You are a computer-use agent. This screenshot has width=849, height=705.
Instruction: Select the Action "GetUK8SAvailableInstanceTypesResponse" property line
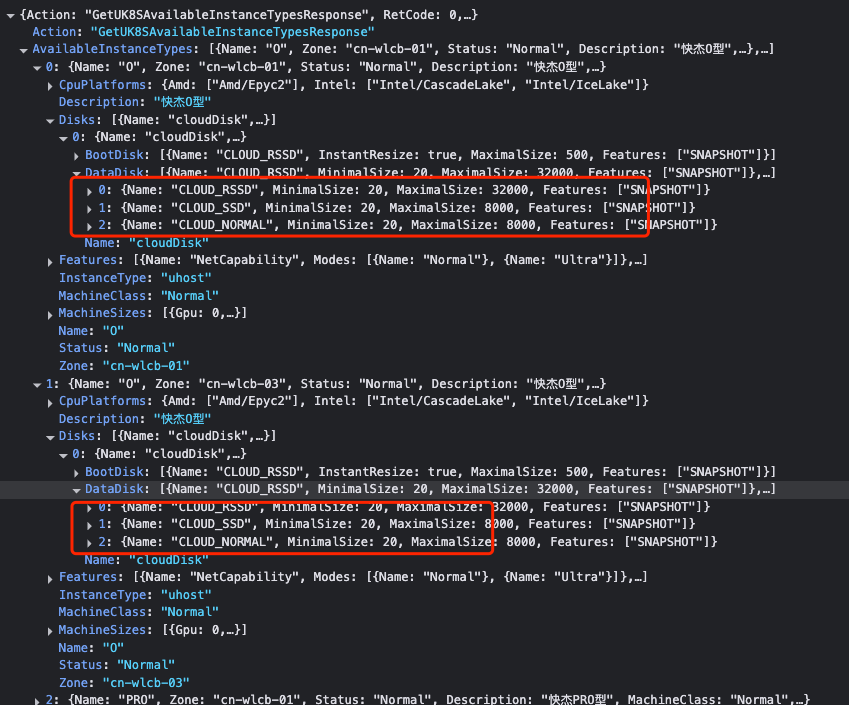[203, 32]
